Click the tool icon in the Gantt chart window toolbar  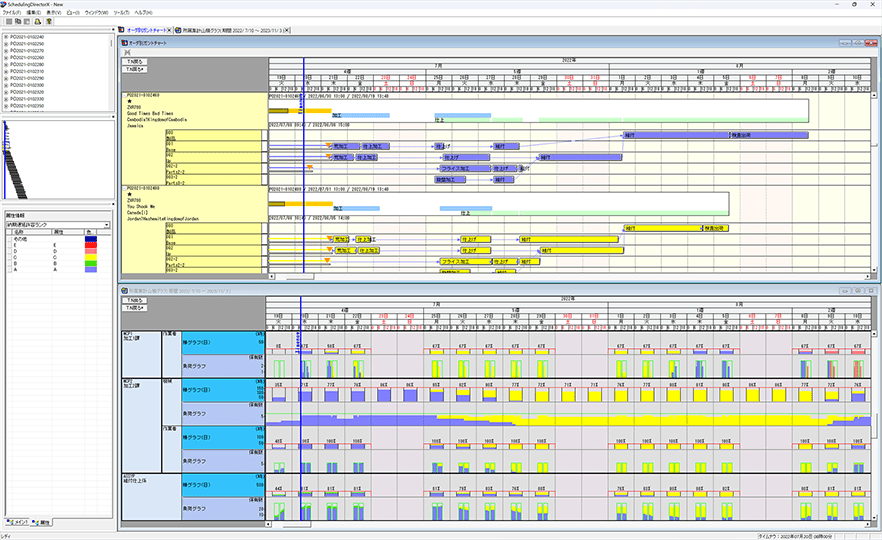(128, 52)
